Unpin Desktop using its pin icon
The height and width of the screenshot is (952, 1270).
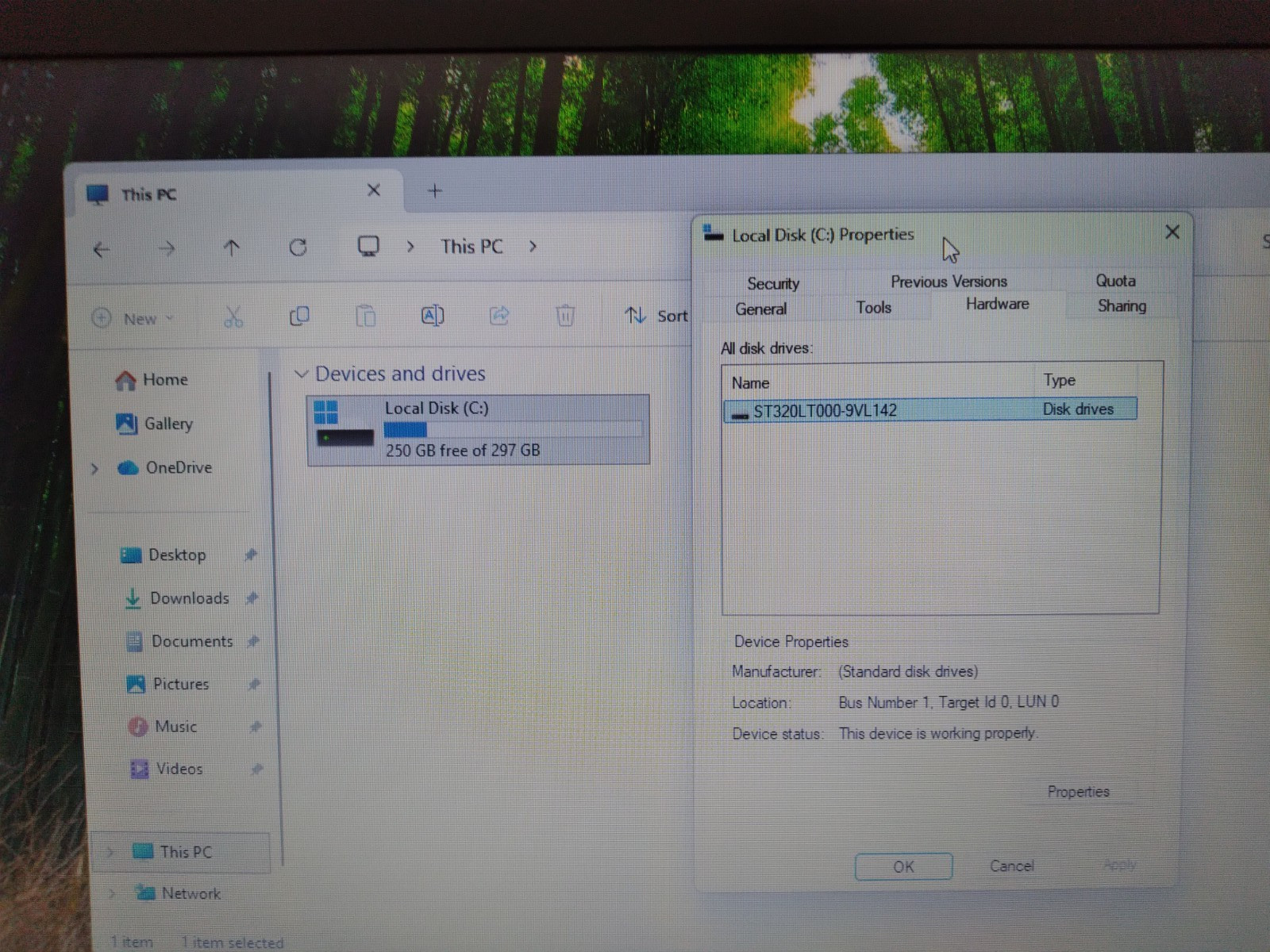pos(251,555)
